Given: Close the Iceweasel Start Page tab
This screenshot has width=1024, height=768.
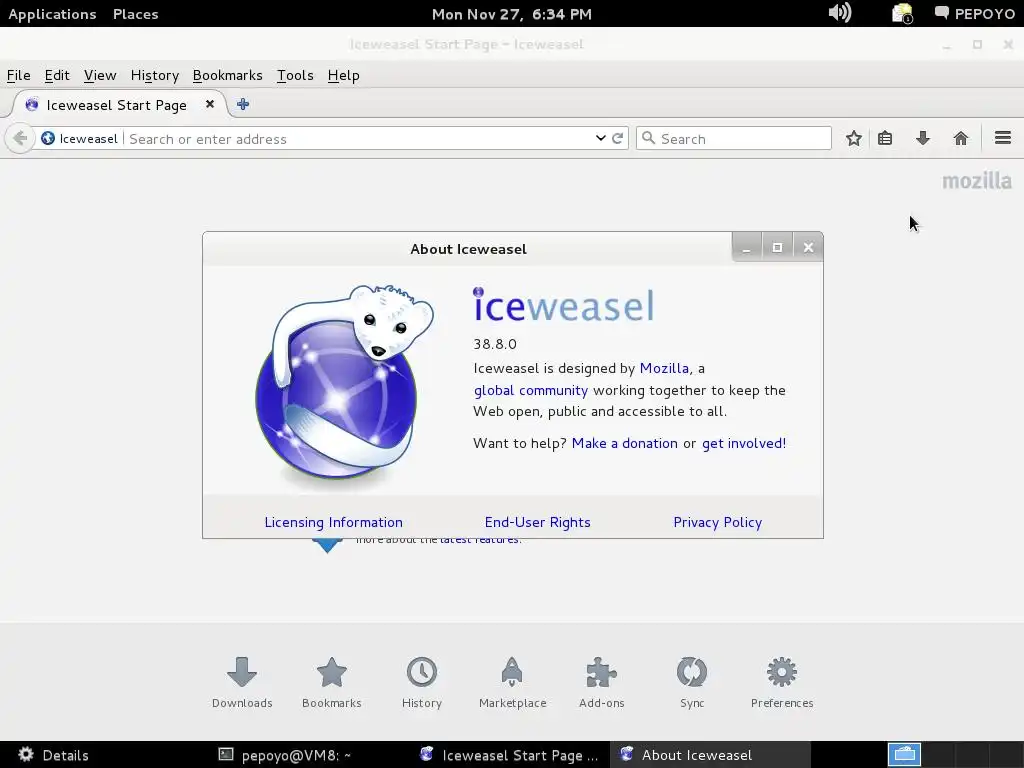Looking at the screenshot, I should (x=210, y=104).
